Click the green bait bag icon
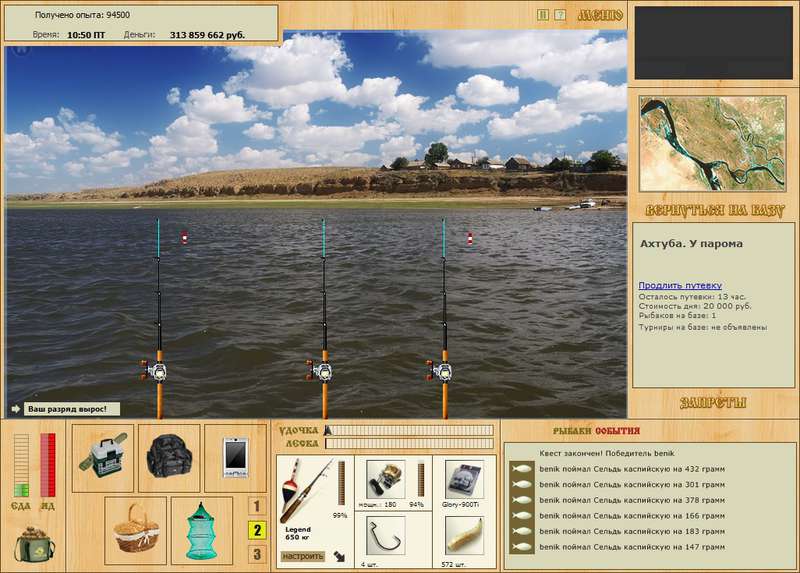Screen dimensions: 800x573 pyautogui.click(x=35, y=544)
